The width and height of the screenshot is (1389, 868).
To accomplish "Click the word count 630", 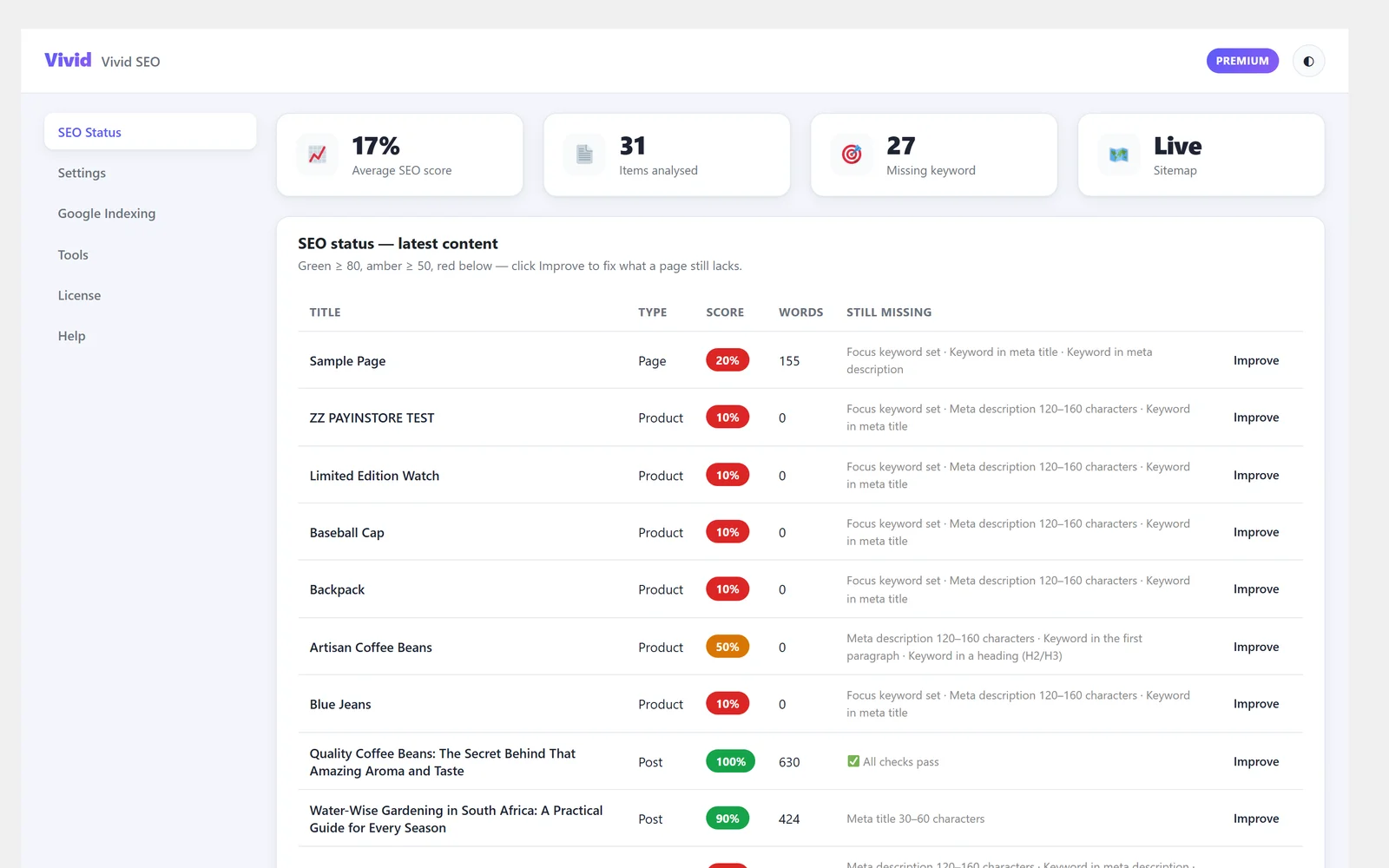I will tap(789, 762).
